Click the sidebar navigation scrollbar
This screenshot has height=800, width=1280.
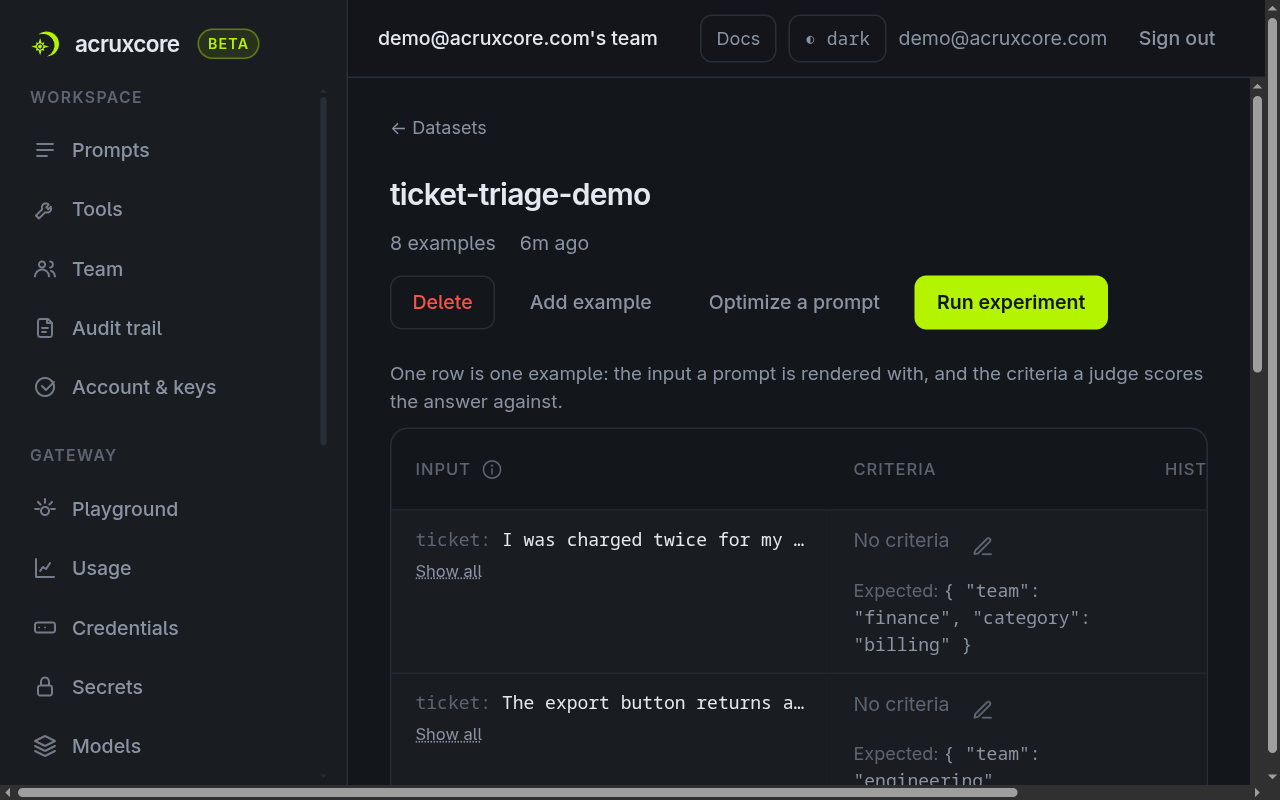click(323, 270)
